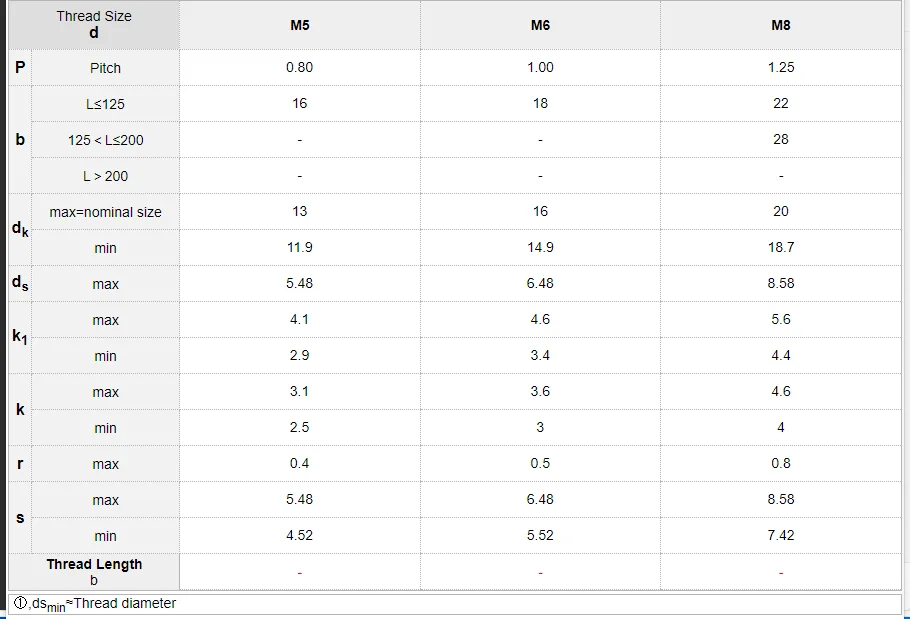The width and height of the screenshot is (910, 619).
Task: Select the L≤125 row label
Action: [105, 104]
